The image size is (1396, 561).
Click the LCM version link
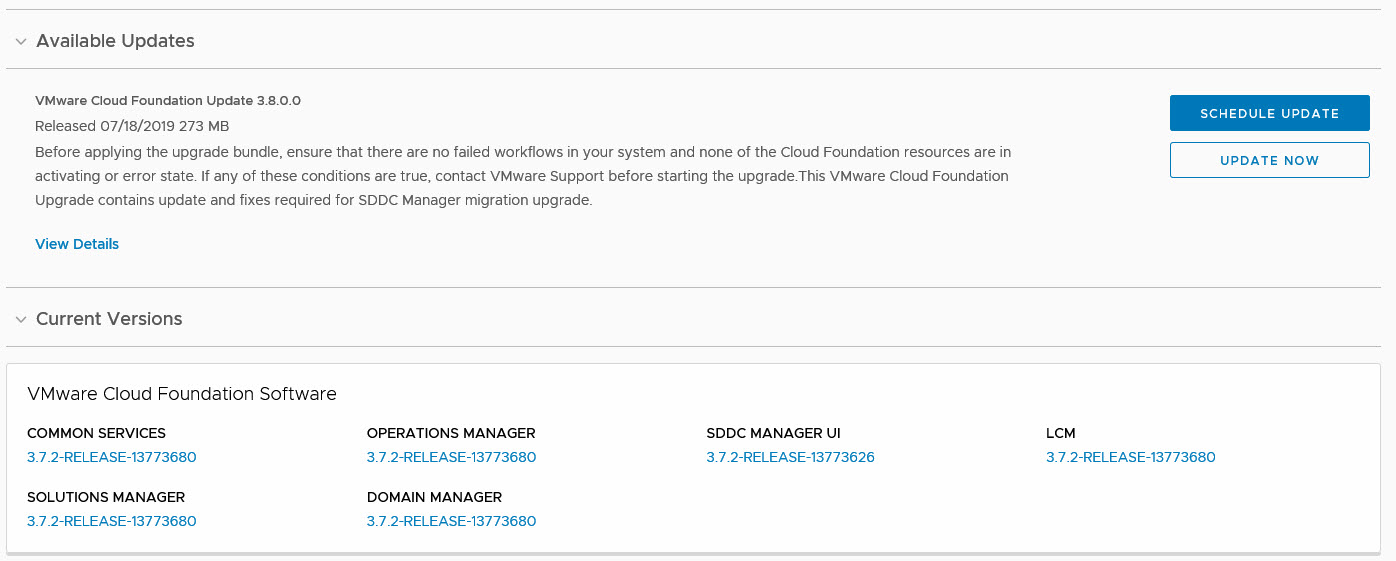[x=1130, y=458]
